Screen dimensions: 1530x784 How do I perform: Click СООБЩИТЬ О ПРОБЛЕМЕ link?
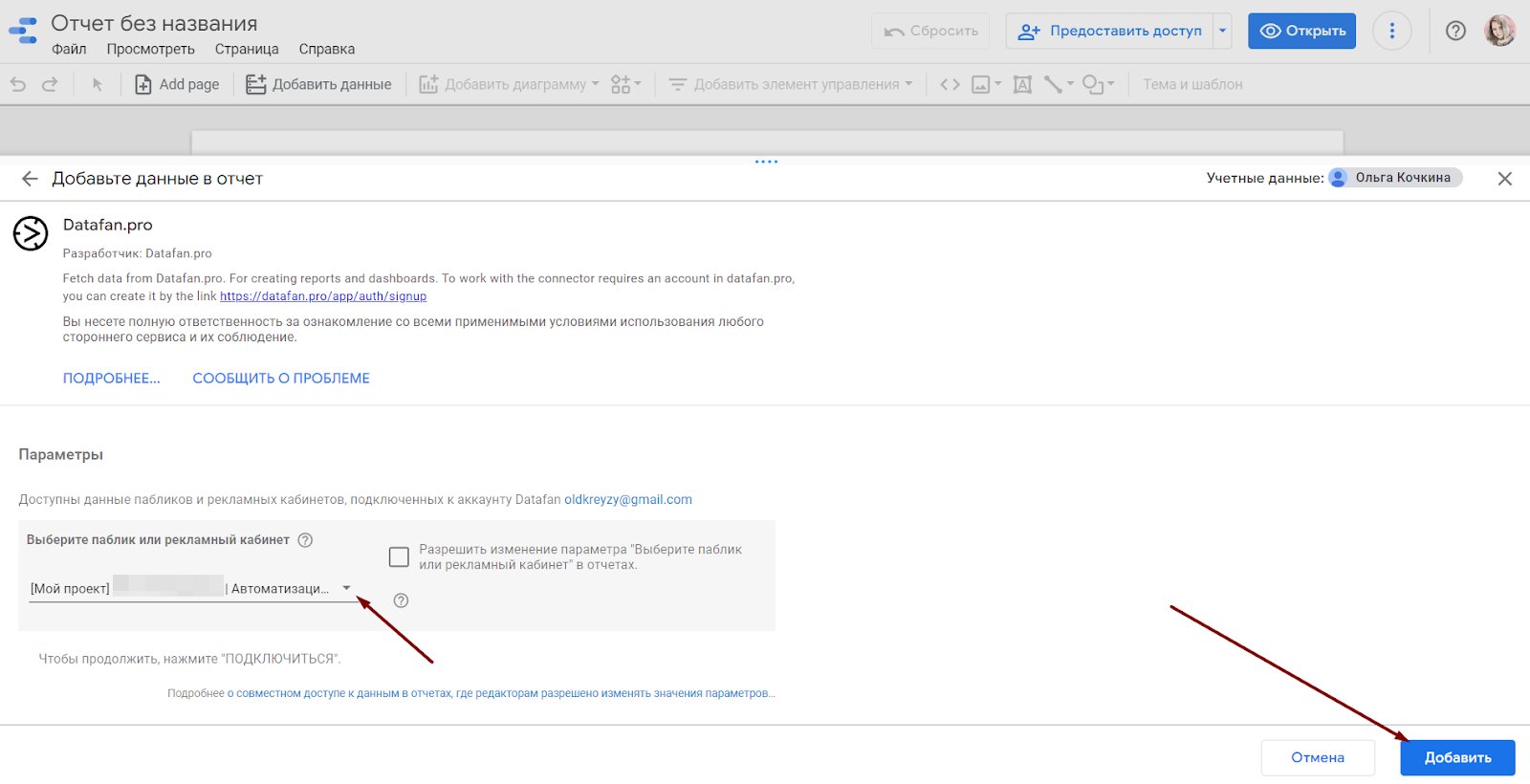pos(281,379)
